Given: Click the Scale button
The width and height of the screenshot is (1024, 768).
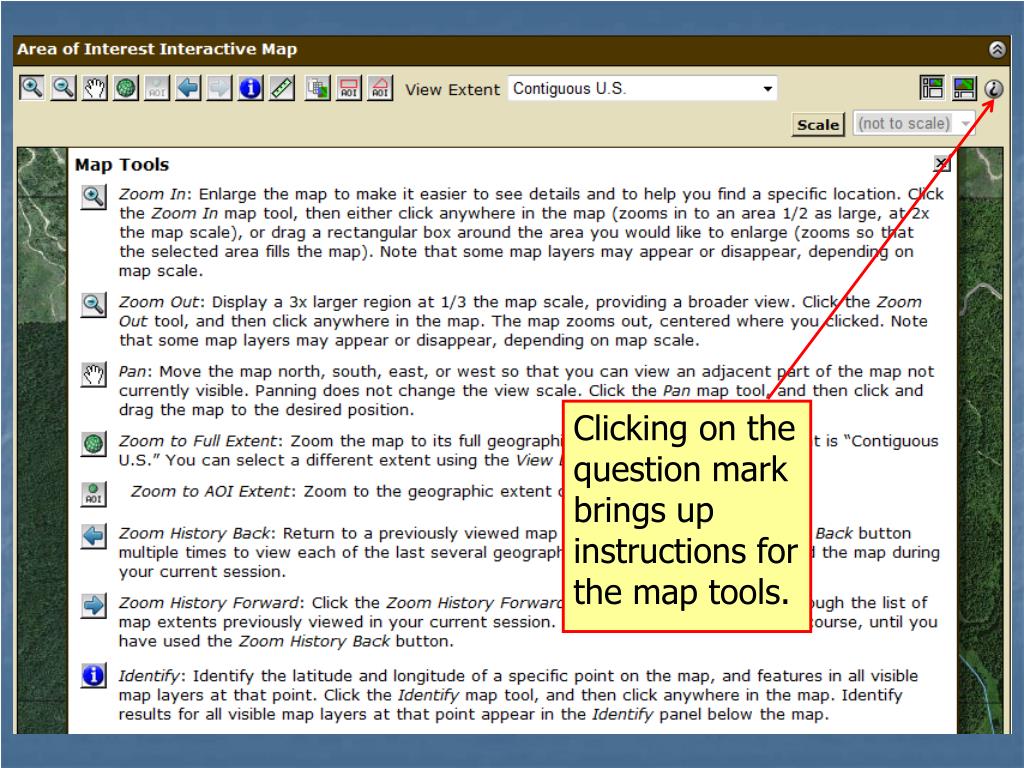Looking at the screenshot, I should (818, 124).
